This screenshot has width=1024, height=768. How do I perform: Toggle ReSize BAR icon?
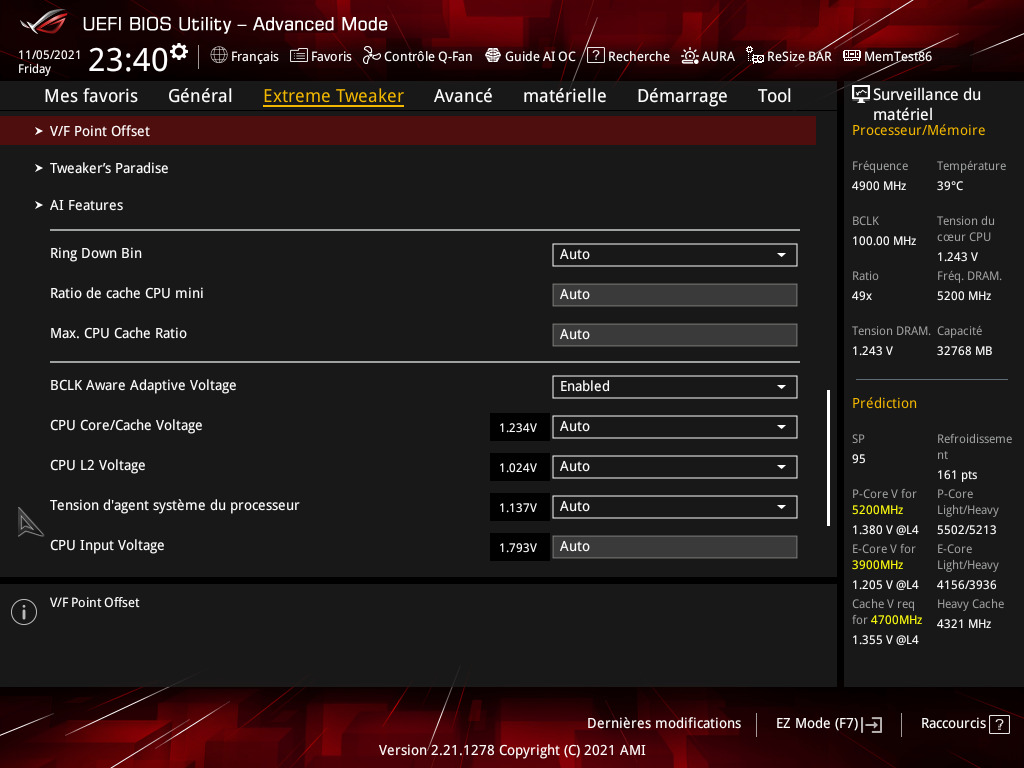pos(755,56)
